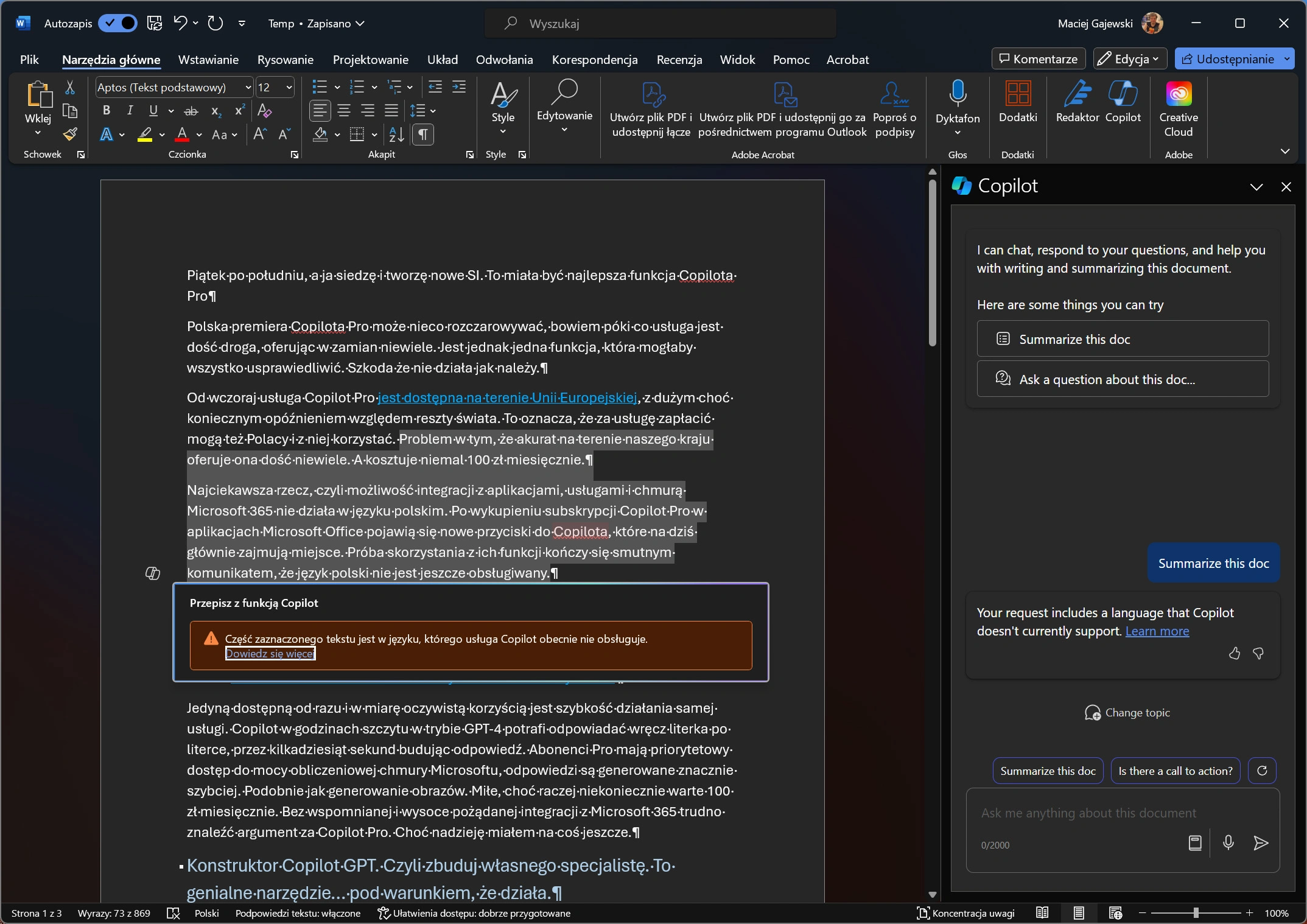This screenshot has width=1307, height=924.
Task: Click Change topic in Copilot
Action: (1127, 713)
